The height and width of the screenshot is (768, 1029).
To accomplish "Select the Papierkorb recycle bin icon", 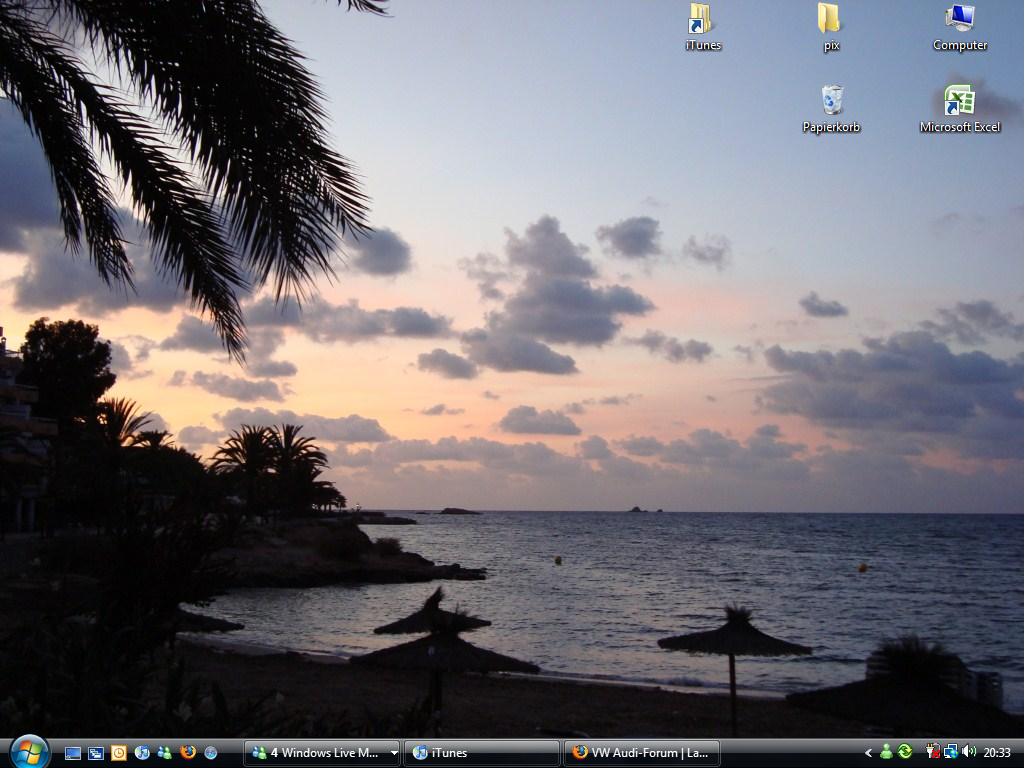I will pyautogui.click(x=830, y=108).
